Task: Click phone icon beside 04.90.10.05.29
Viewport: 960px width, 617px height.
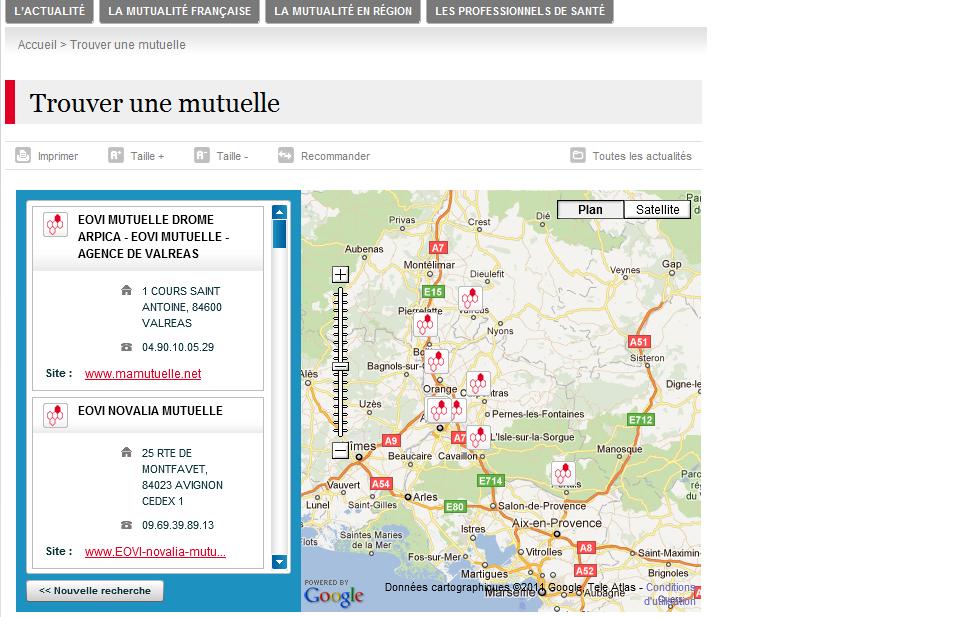Action: click(x=127, y=347)
